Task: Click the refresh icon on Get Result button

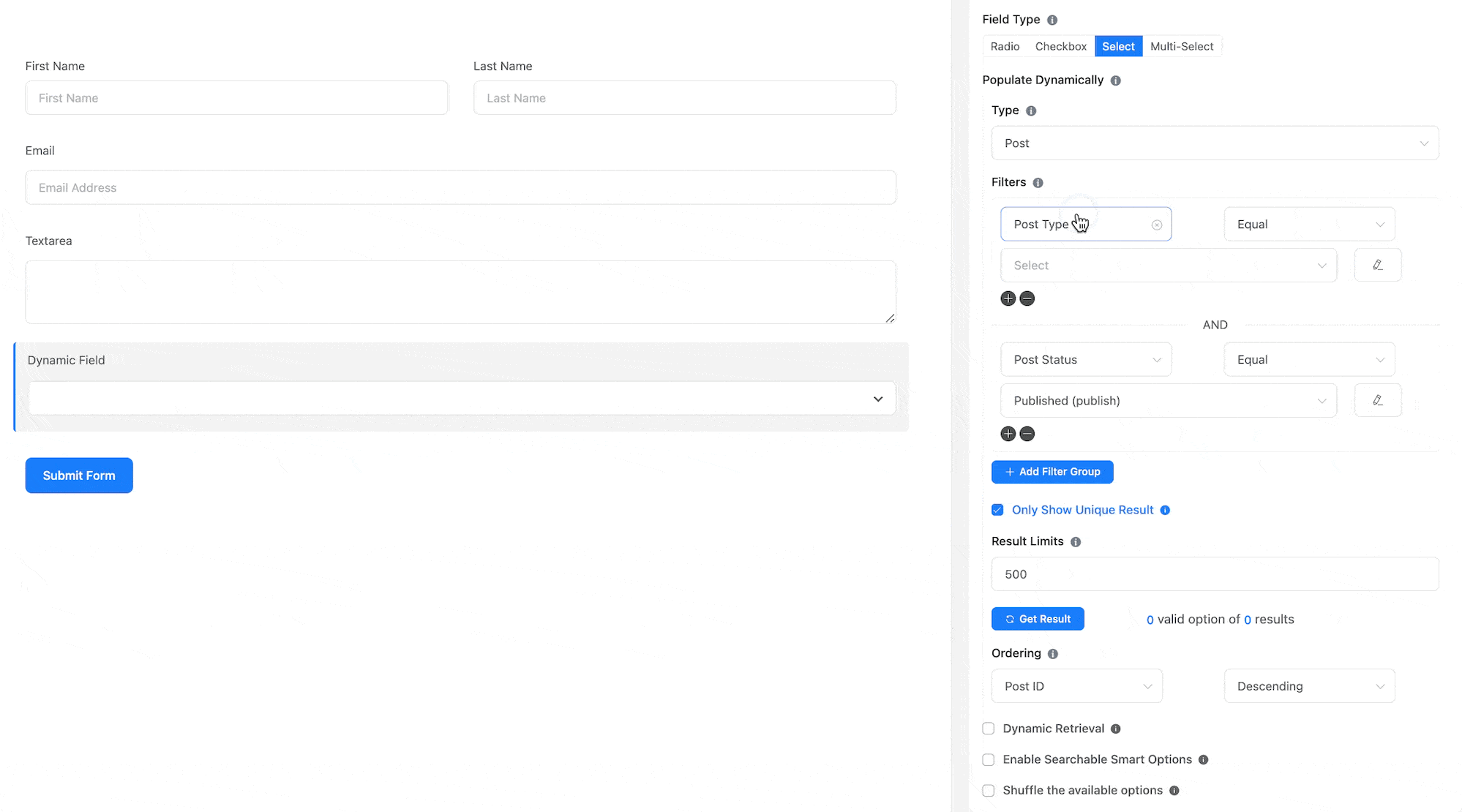Action: coord(1010,618)
